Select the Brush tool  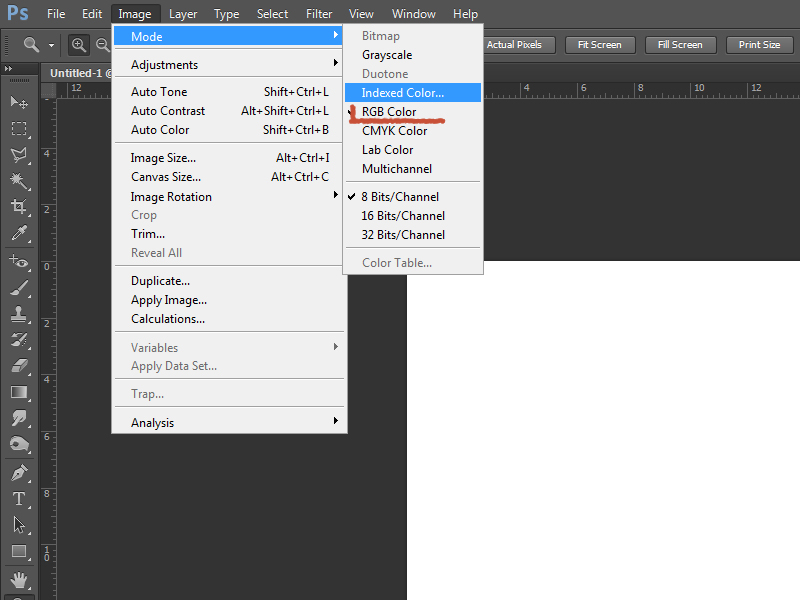tap(19, 288)
